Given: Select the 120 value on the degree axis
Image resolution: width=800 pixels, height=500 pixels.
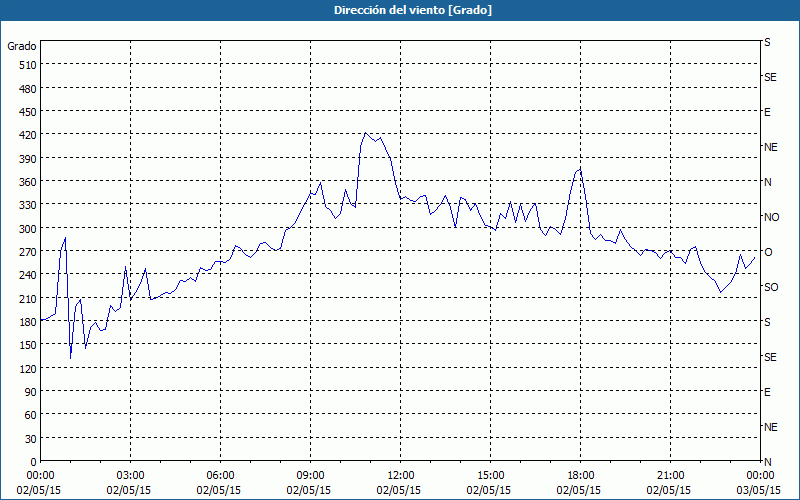Looking at the screenshot, I should click(x=29, y=368).
